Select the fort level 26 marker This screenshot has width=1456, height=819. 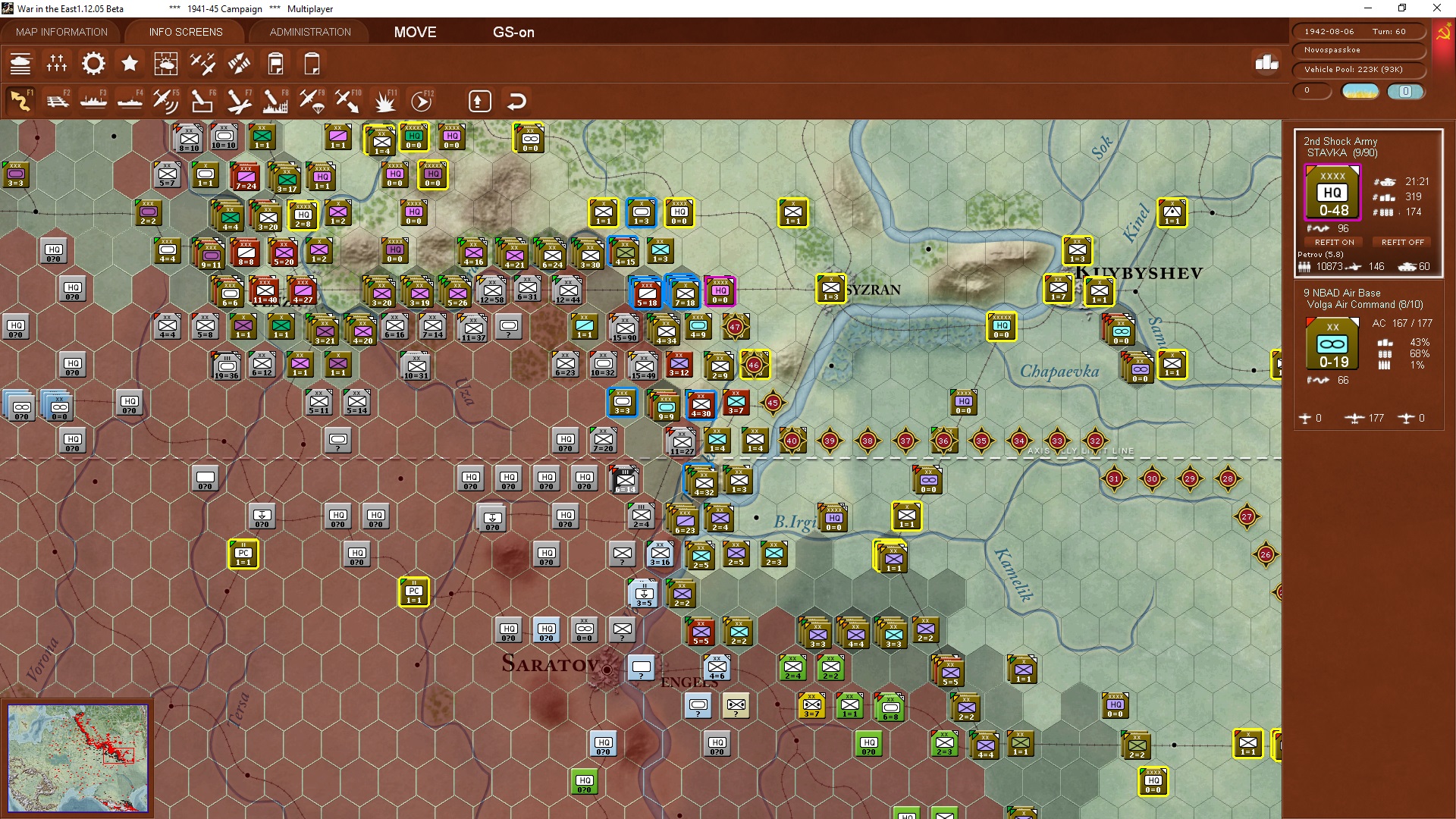(x=1266, y=554)
